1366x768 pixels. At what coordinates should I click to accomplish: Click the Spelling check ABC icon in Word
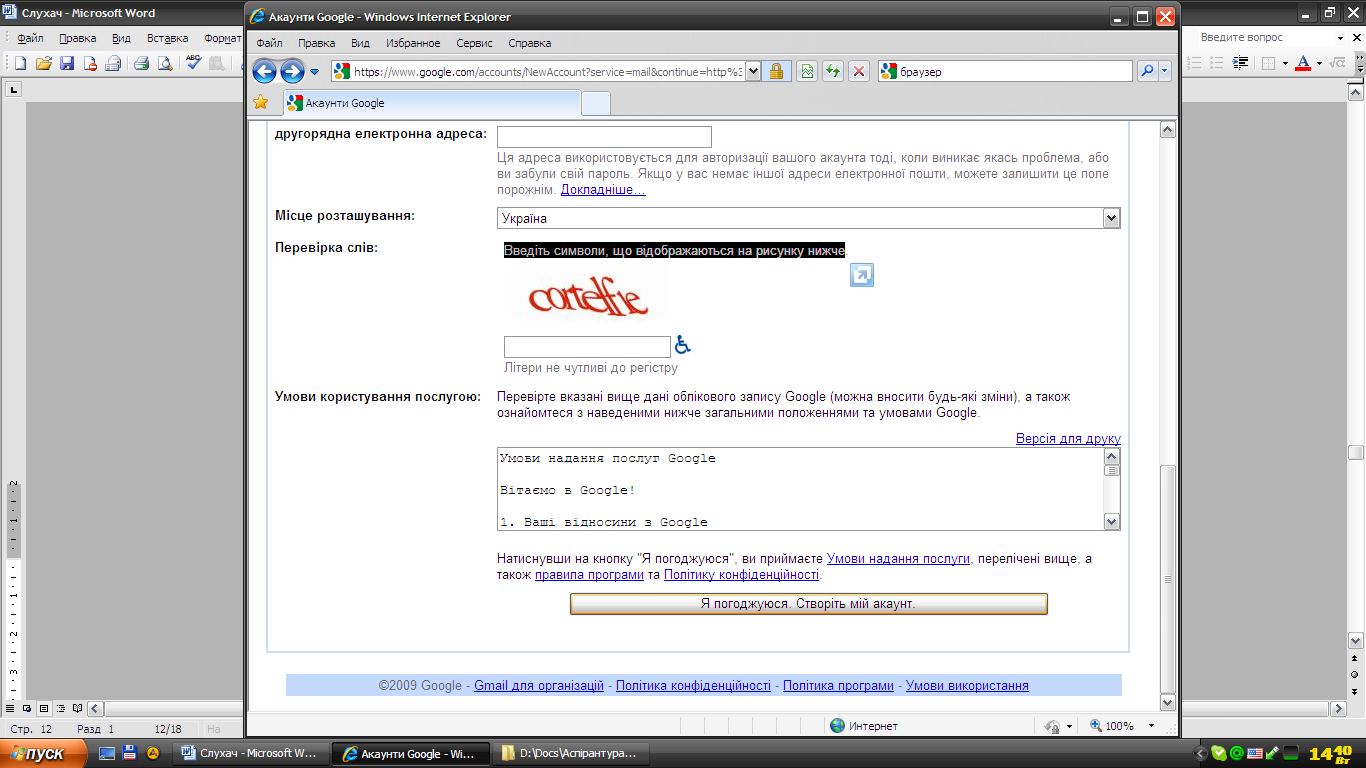point(194,63)
